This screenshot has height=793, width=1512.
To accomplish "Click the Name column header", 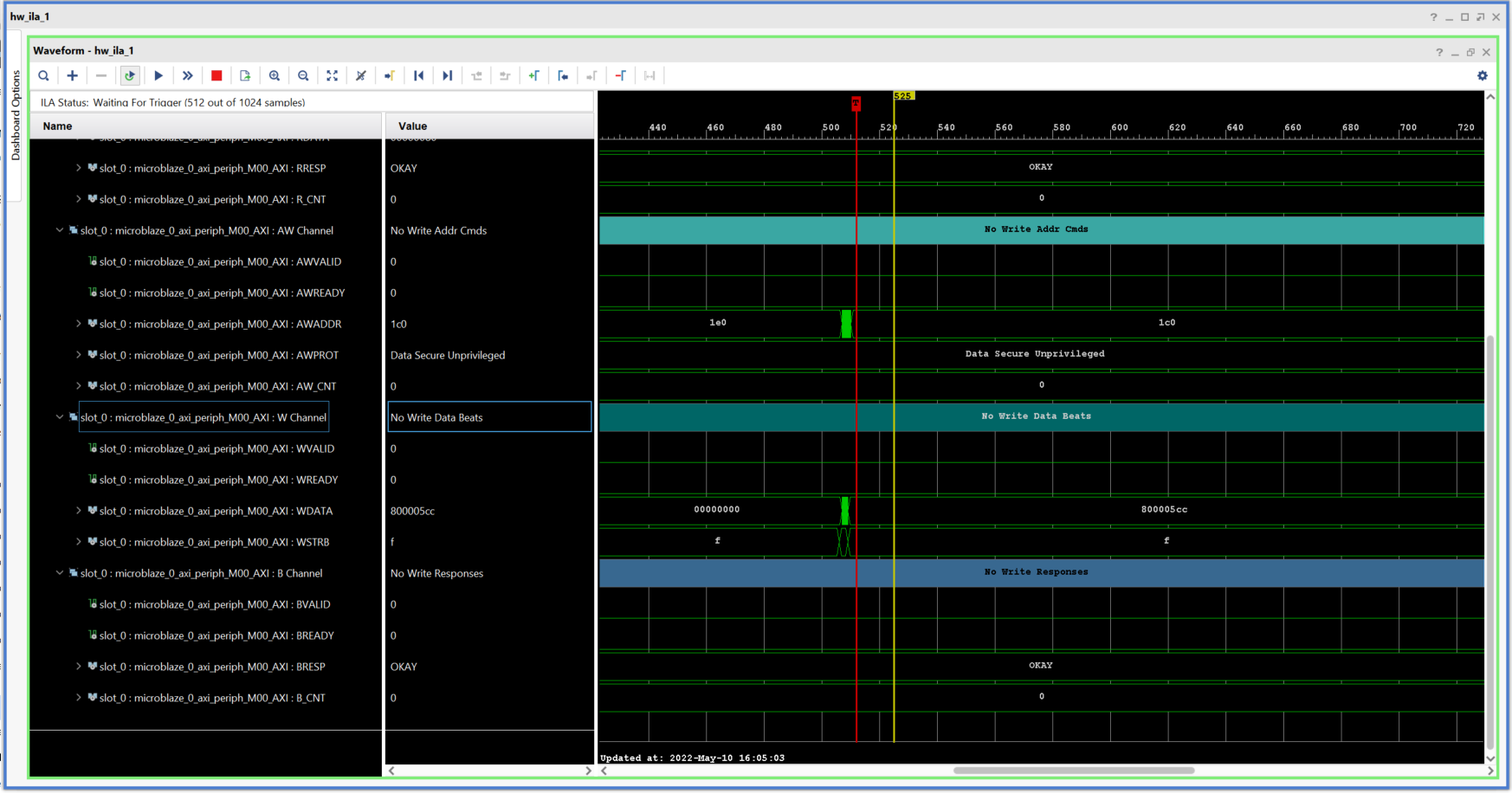I will point(206,126).
